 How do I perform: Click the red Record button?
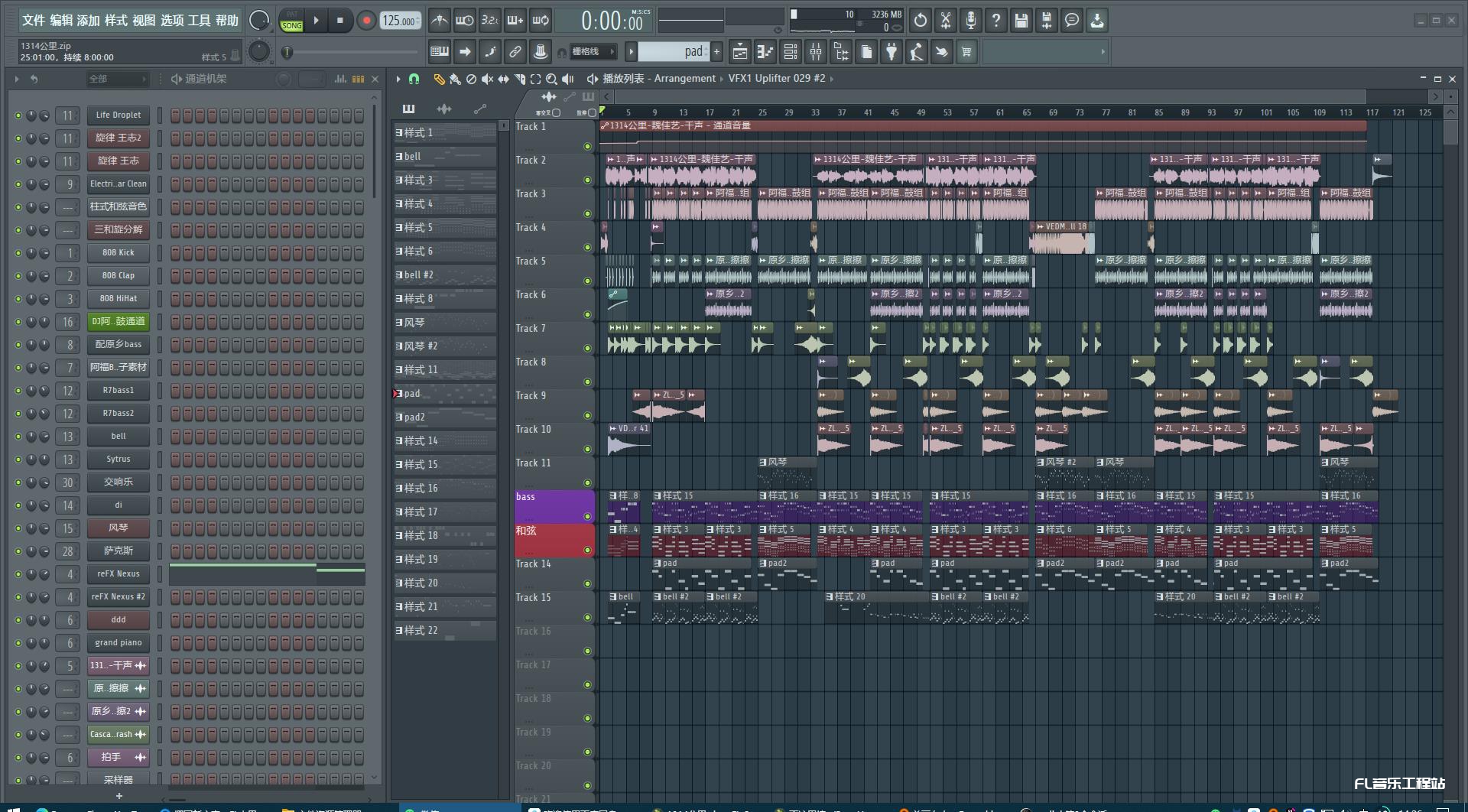click(366, 21)
